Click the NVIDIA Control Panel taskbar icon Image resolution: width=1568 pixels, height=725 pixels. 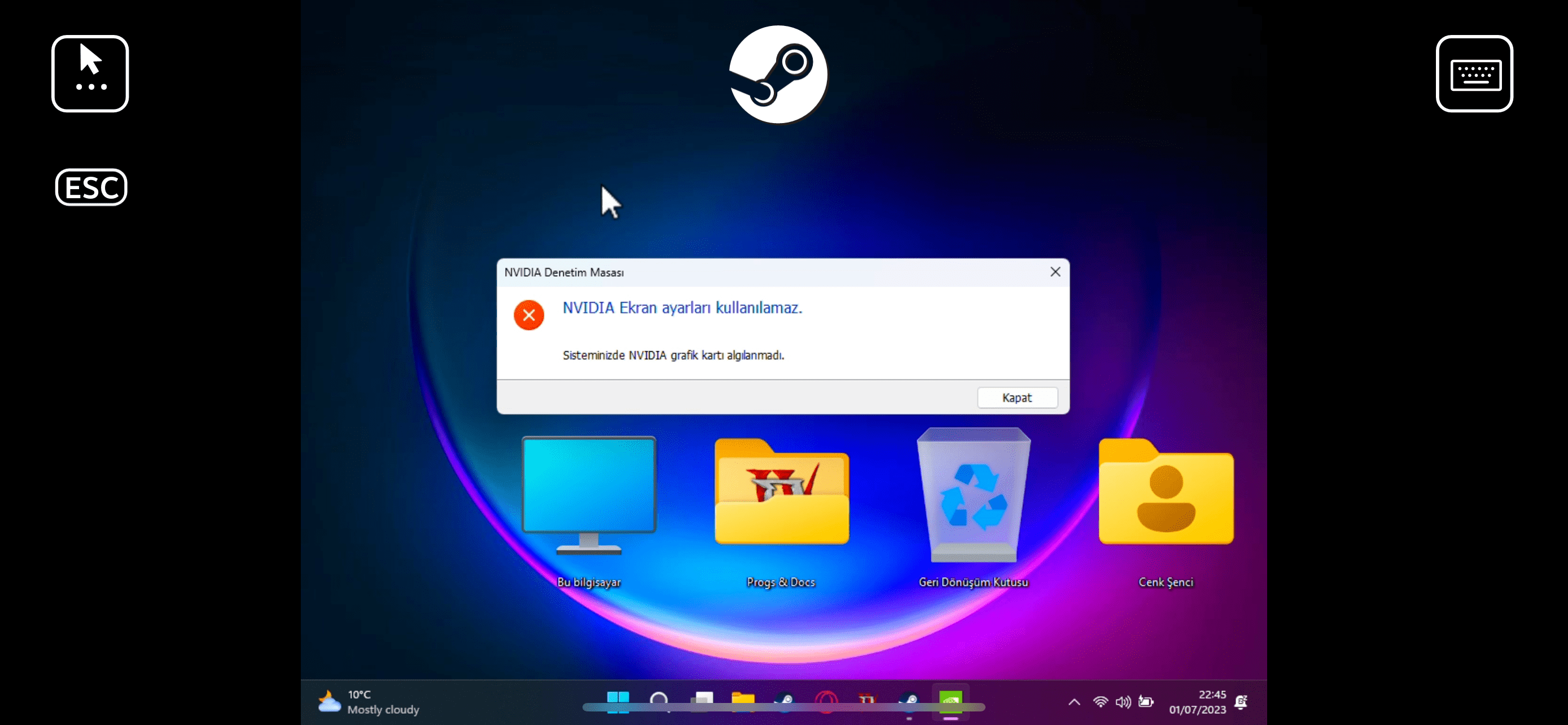click(951, 702)
